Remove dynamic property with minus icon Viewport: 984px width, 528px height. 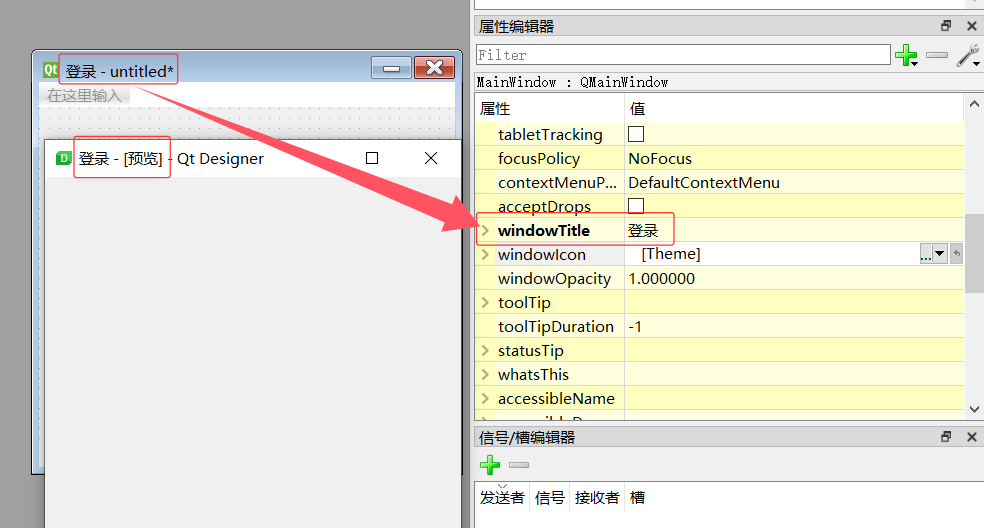point(937,55)
